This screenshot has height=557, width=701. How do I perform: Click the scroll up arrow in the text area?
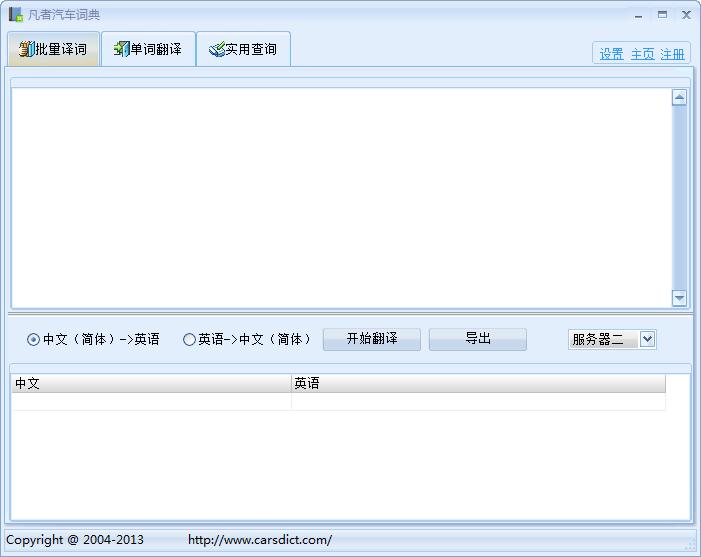coord(680,97)
